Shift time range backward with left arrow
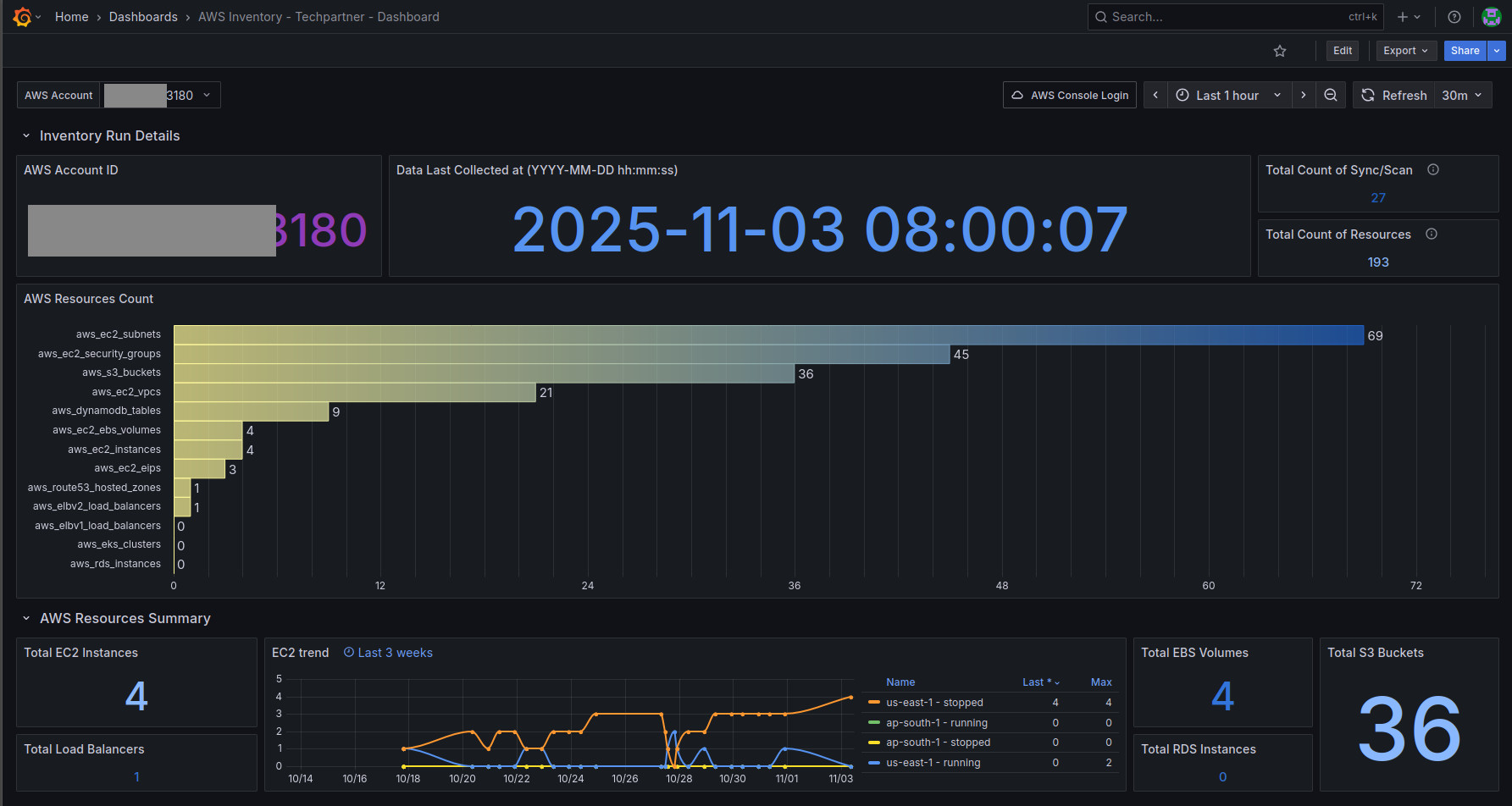Viewport: 1512px width, 806px height. click(x=1155, y=96)
